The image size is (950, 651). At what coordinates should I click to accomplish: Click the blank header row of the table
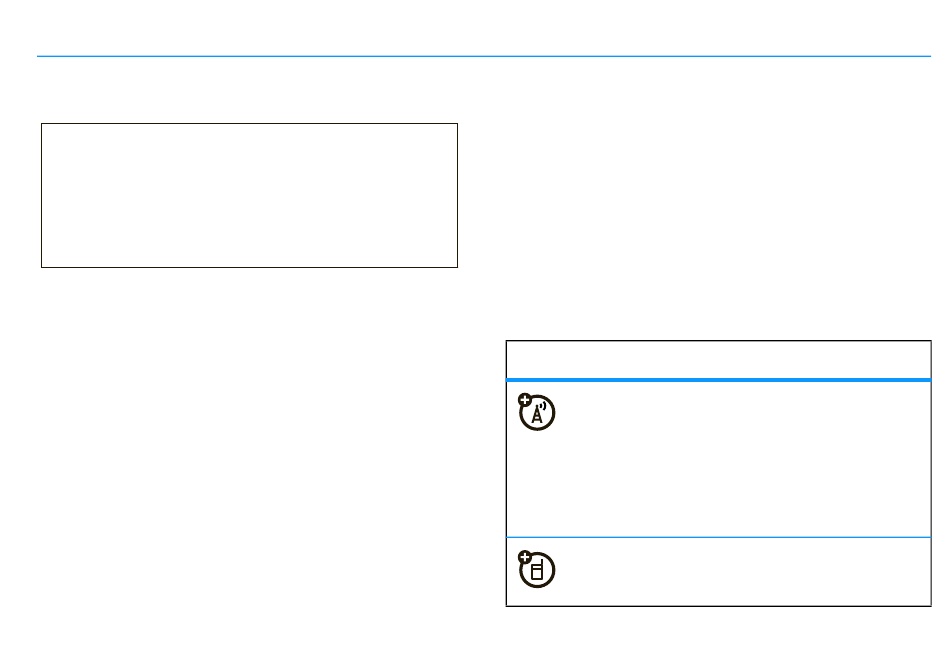pyautogui.click(x=719, y=359)
